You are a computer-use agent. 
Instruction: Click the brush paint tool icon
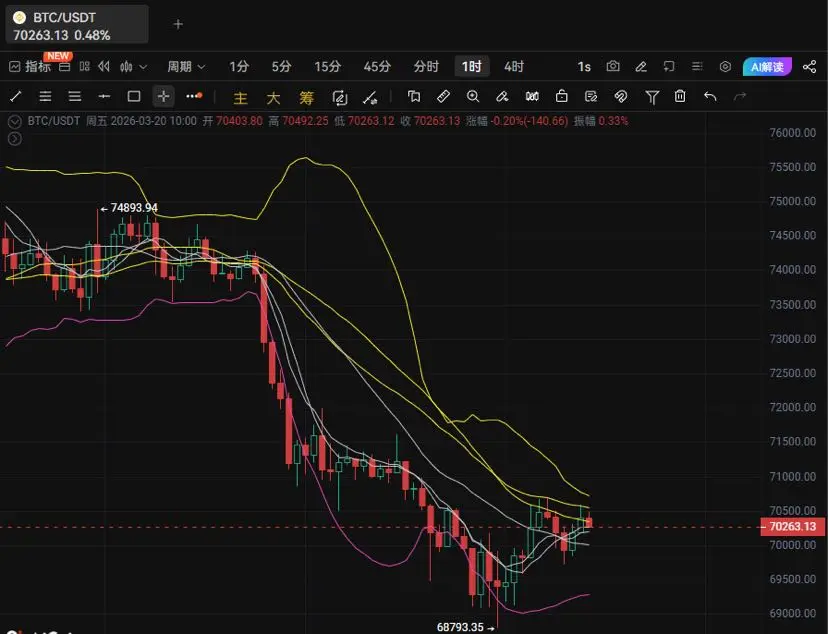coord(502,96)
